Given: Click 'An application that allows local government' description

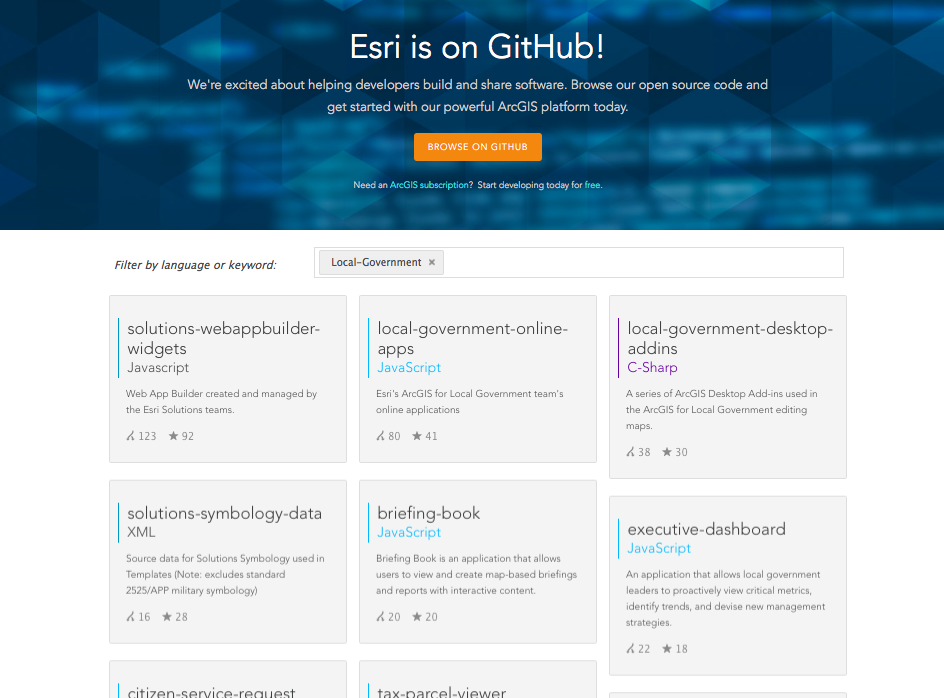Looking at the screenshot, I should click(725, 599).
